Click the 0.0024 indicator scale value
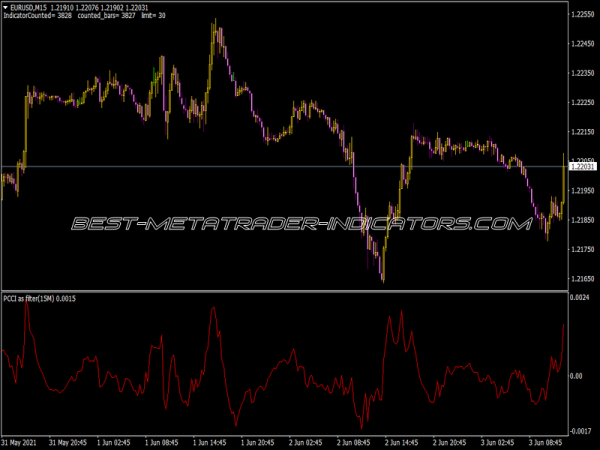This screenshot has height=450, width=600. (581, 299)
